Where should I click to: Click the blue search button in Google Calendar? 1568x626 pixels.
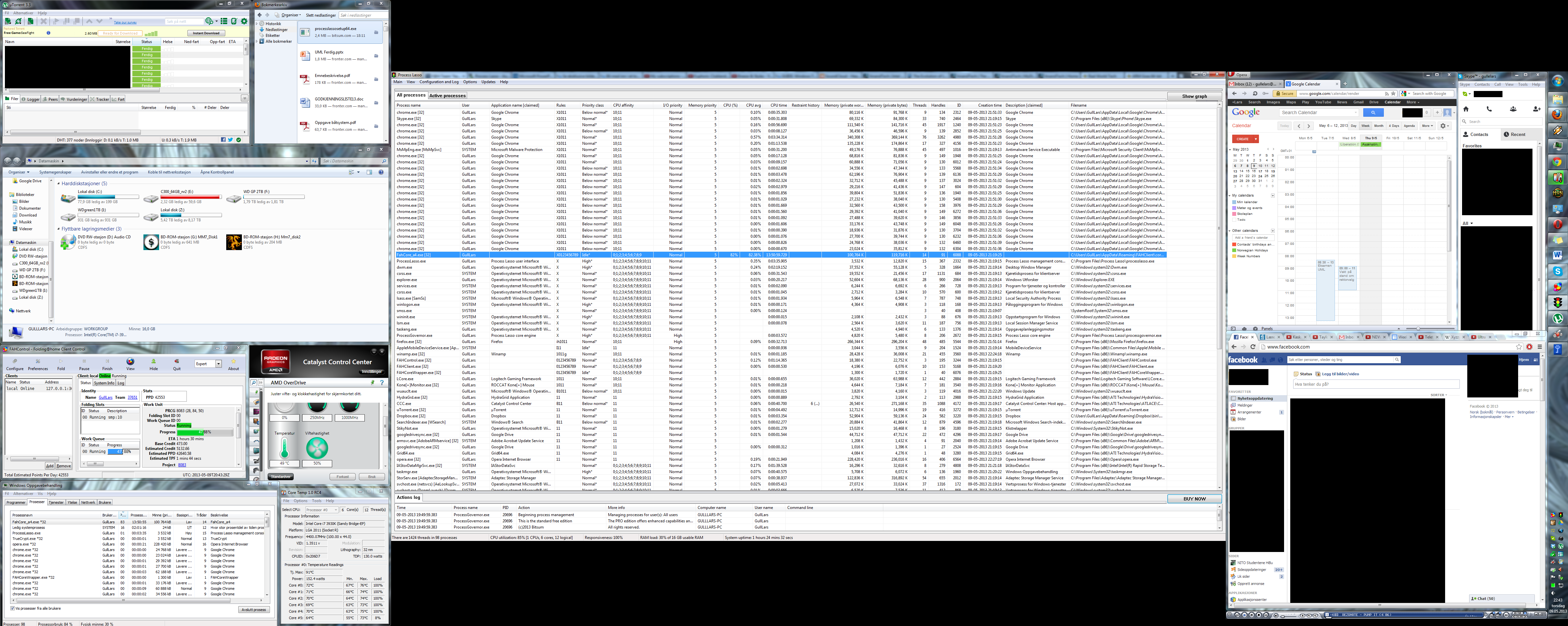[1373, 113]
